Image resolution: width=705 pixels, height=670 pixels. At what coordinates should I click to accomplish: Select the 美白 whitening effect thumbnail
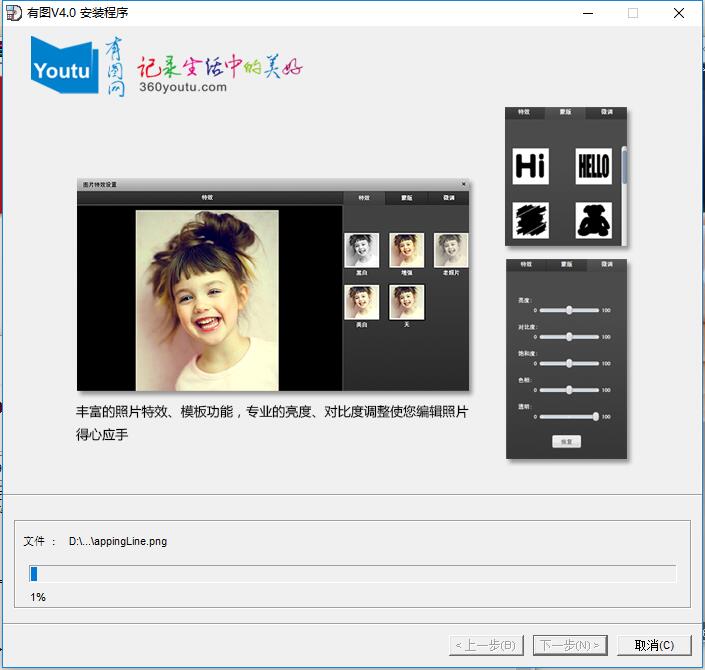[361, 302]
